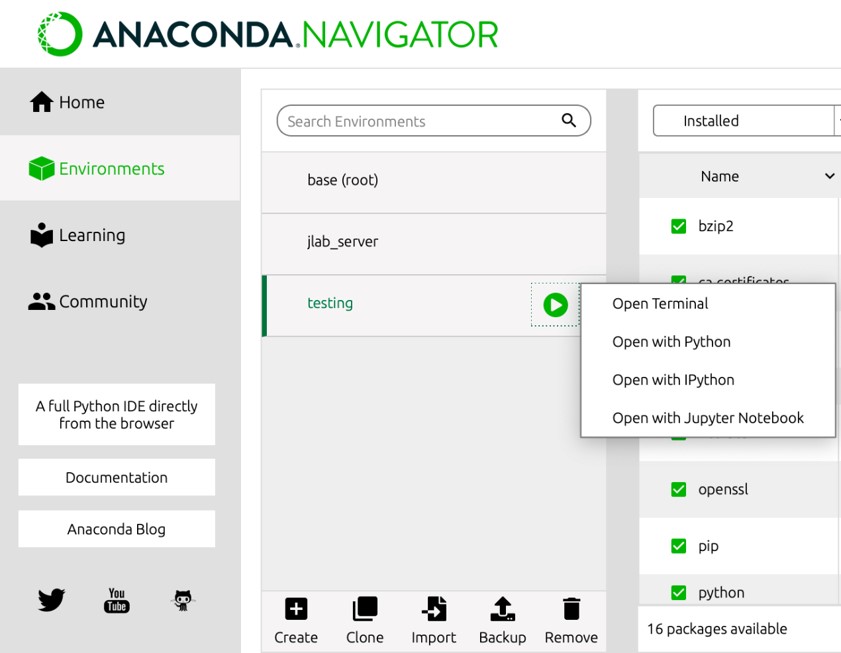Click the Search Environments input field
The image size is (841, 653).
tap(434, 121)
